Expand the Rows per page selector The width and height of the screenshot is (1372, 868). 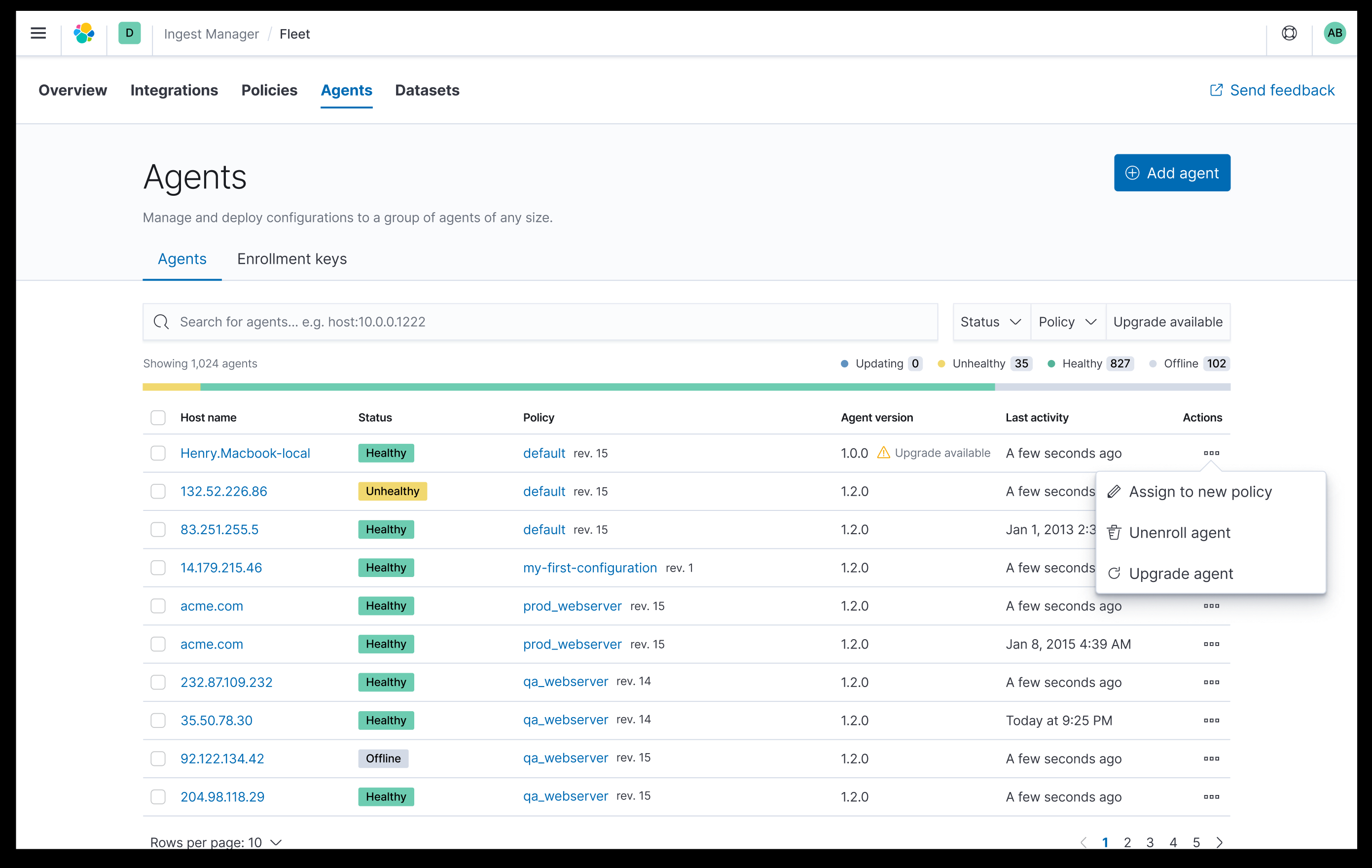(x=216, y=842)
